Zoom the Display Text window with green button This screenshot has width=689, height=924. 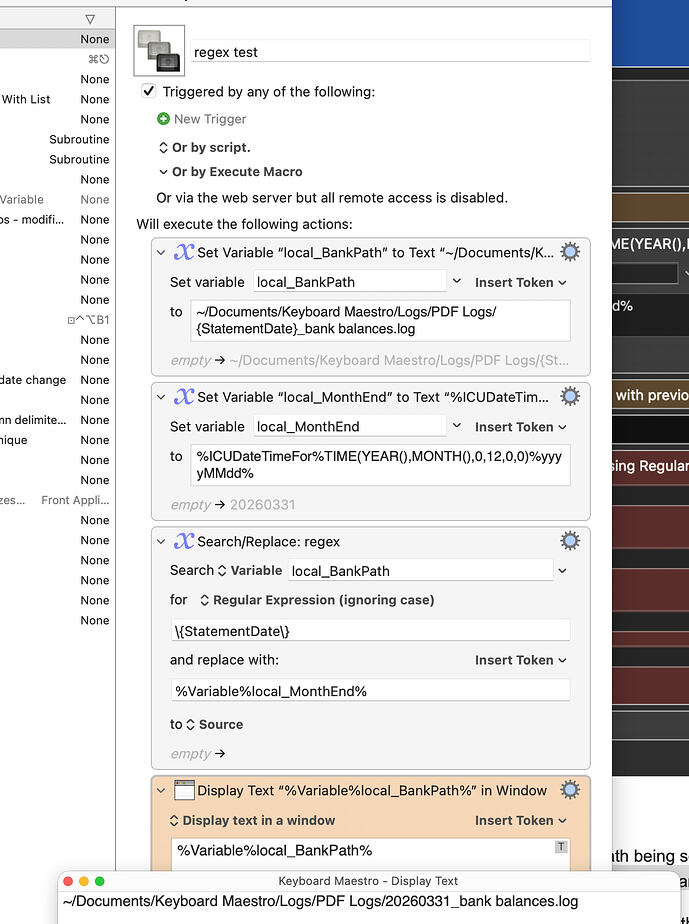tap(100, 881)
